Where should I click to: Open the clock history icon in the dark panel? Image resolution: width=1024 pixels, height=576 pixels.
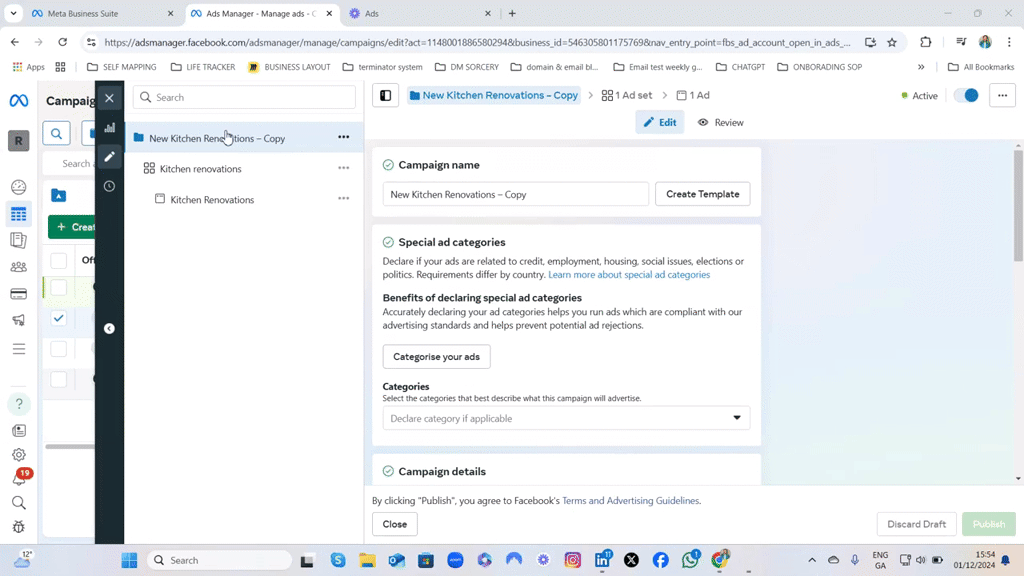click(109, 184)
